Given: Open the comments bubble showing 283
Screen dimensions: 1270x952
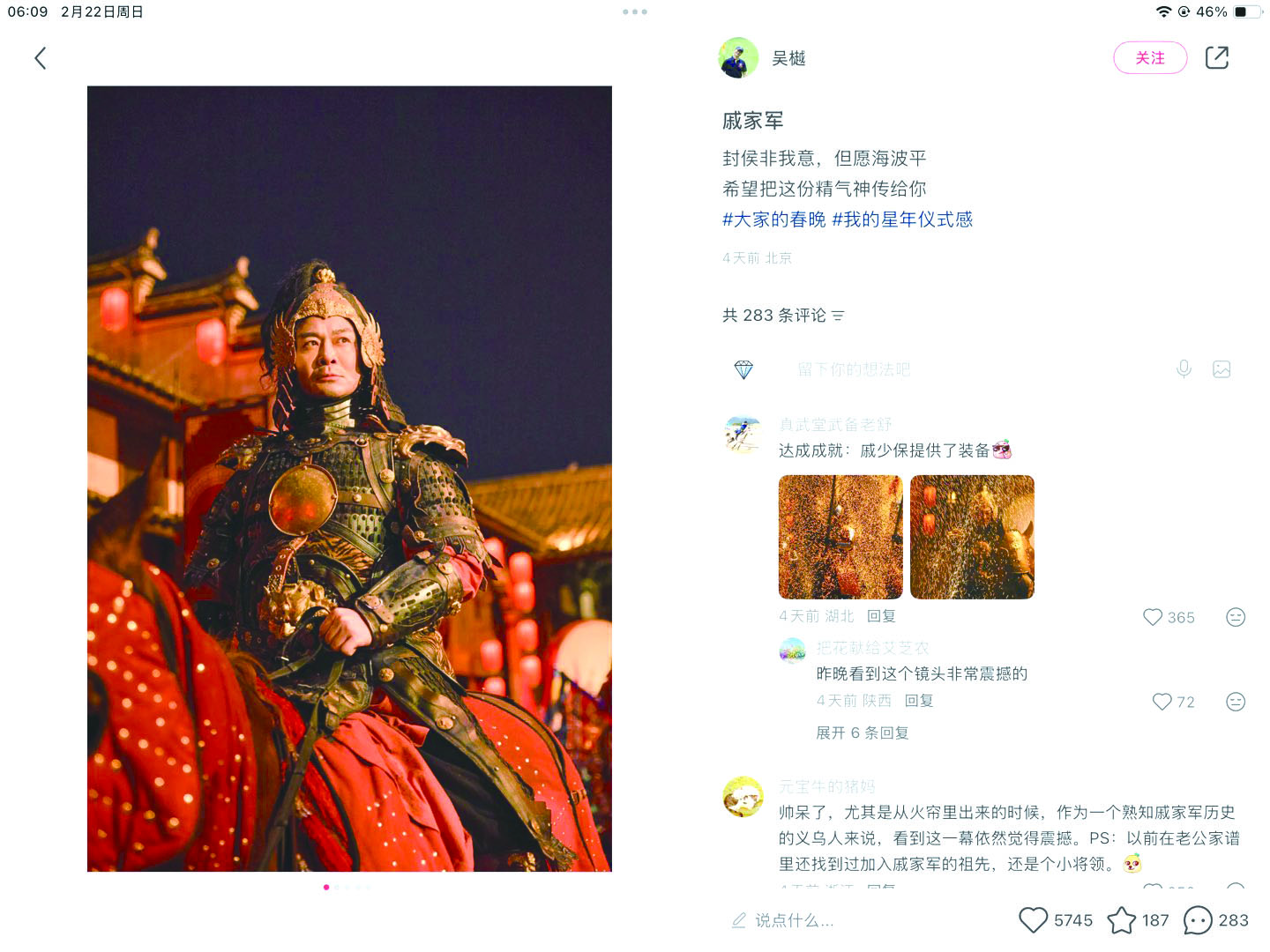Looking at the screenshot, I should [x=1215, y=920].
